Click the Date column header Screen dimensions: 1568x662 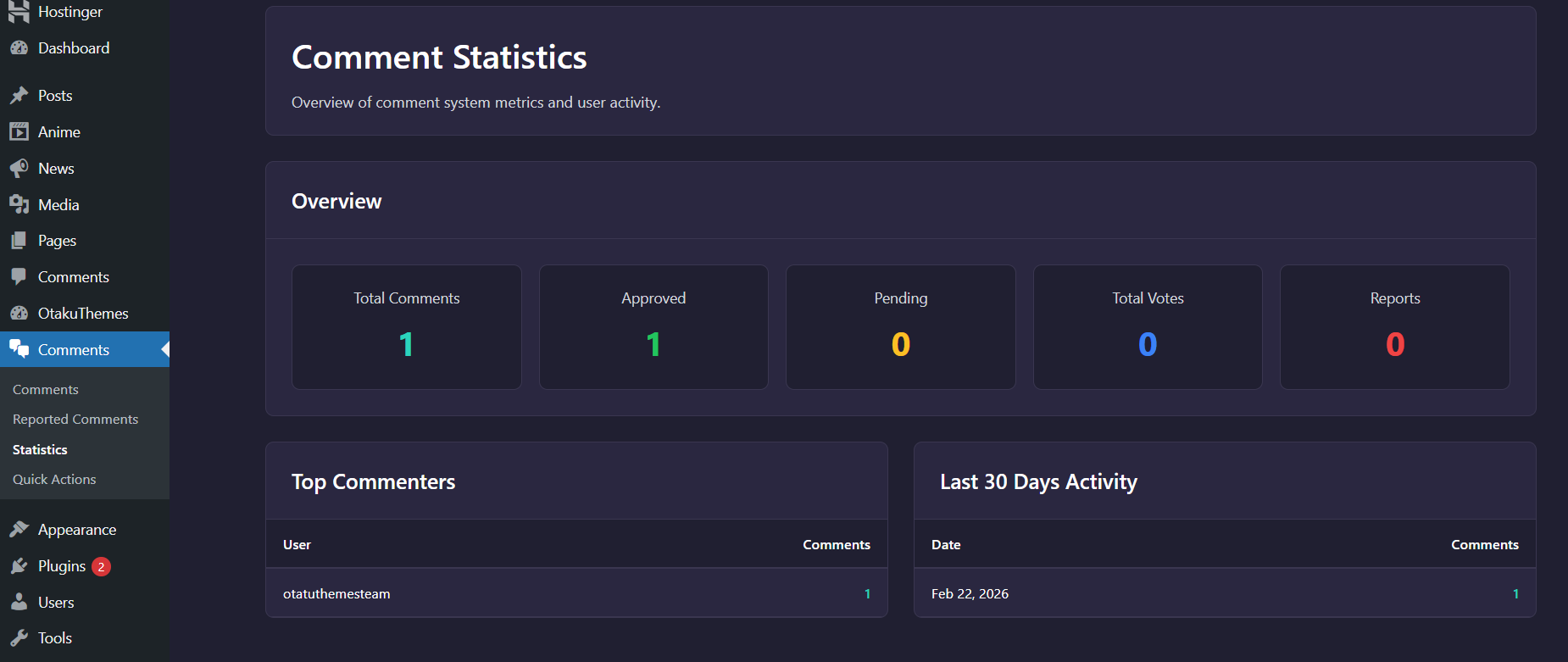click(946, 545)
